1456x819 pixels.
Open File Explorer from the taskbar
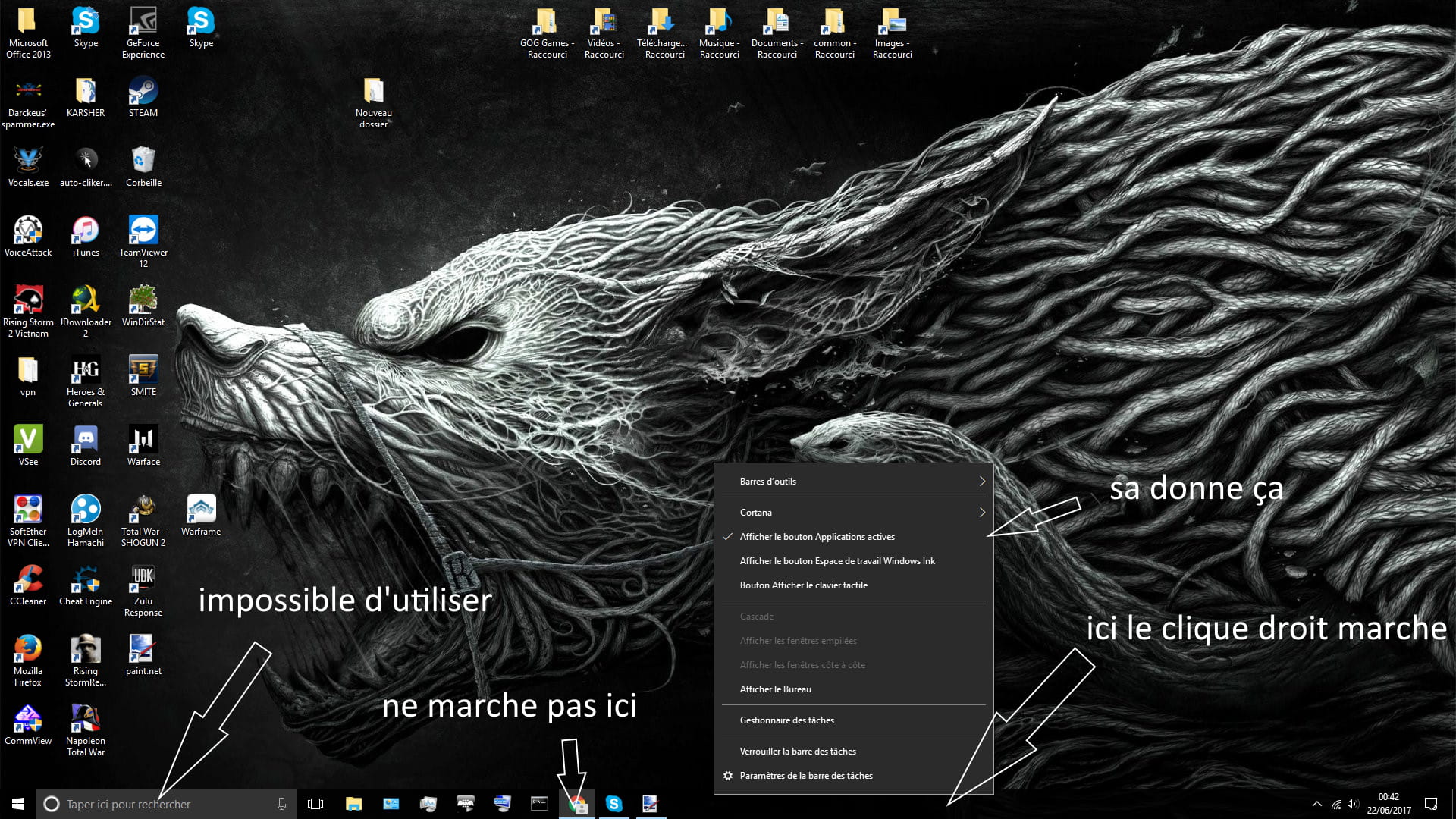pos(353,804)
